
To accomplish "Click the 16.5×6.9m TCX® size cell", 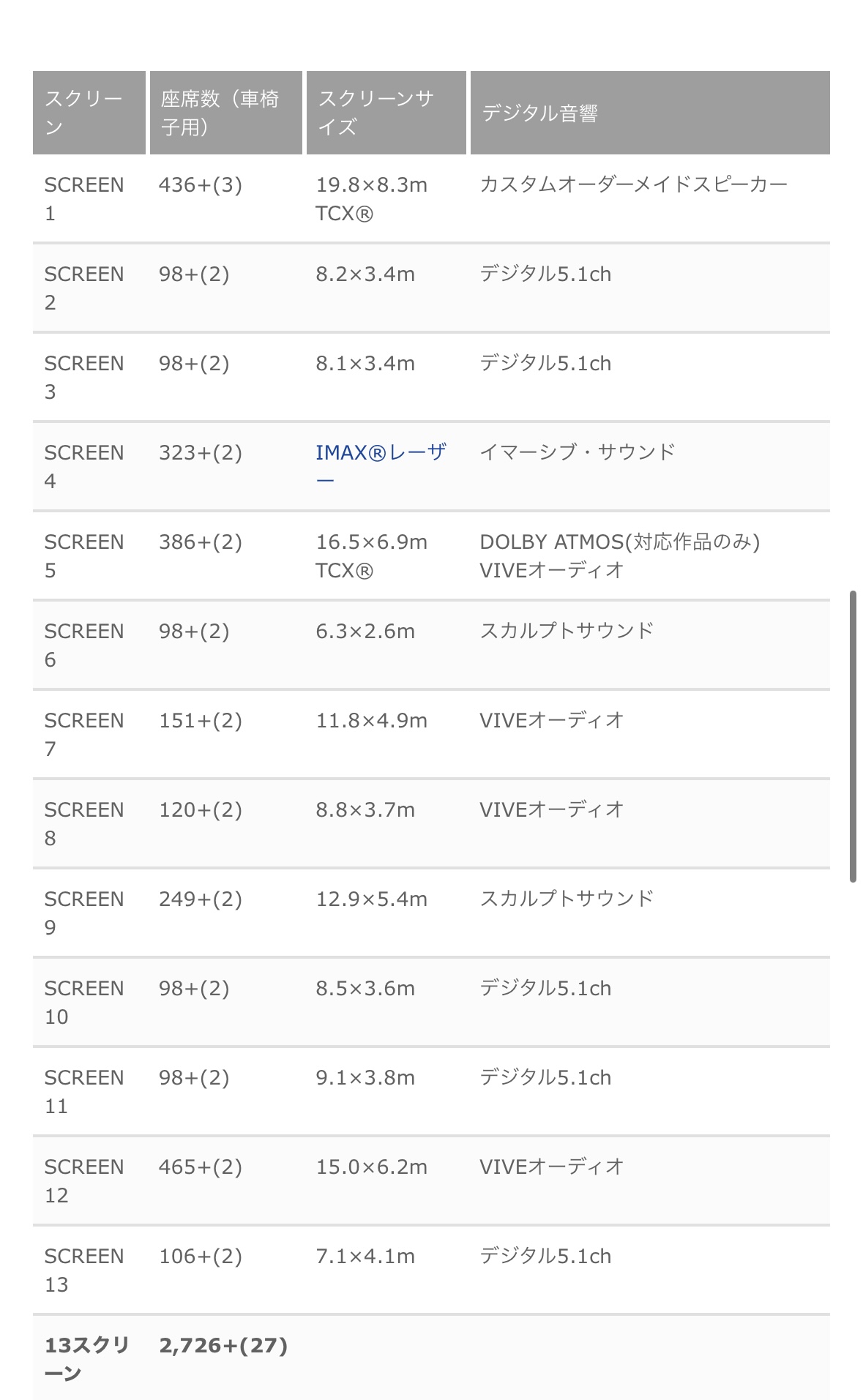I will [x=371, y=555].
